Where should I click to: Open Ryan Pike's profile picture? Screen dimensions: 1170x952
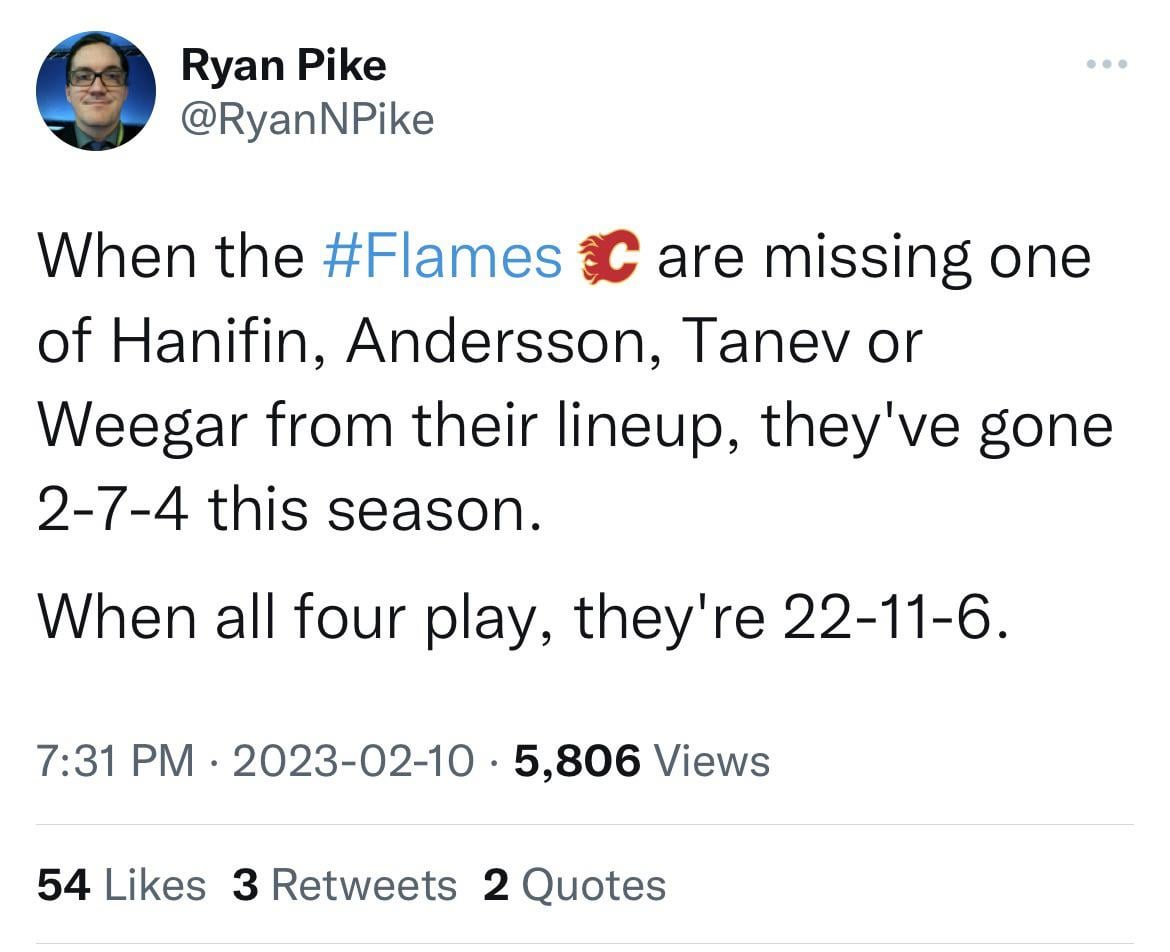pyautogui.click(x=96, y=91)
